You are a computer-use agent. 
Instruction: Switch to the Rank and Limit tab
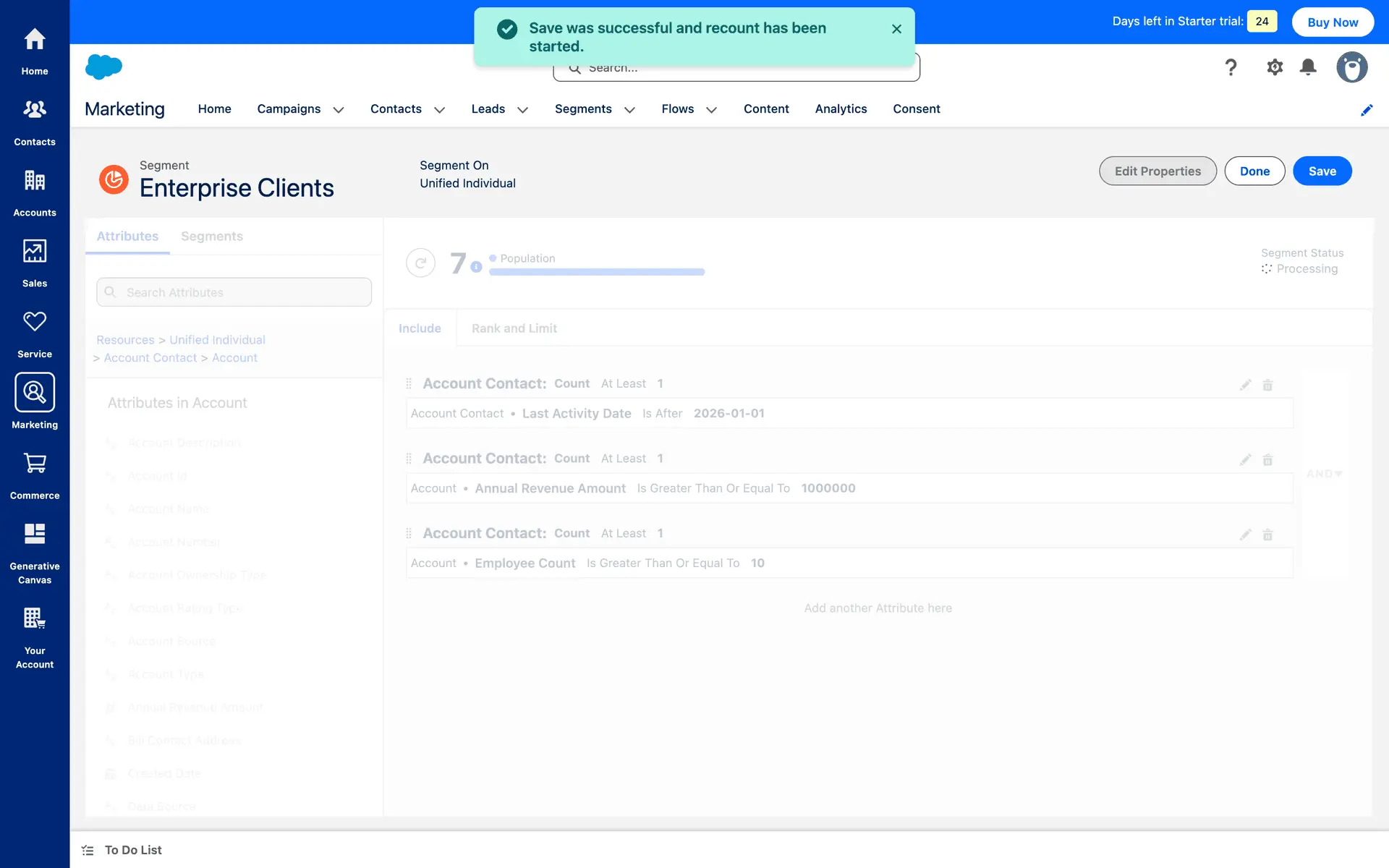pyautogui.click(x=514, y=328)
